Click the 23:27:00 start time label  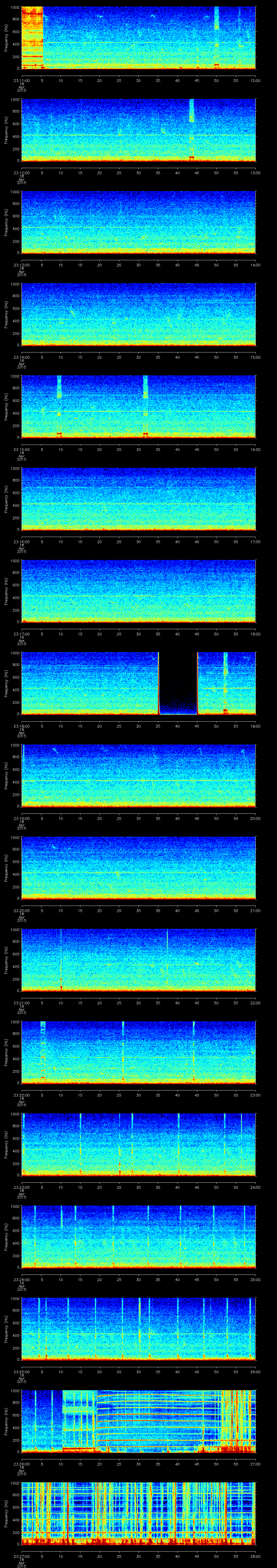[x=21, y=1556]
